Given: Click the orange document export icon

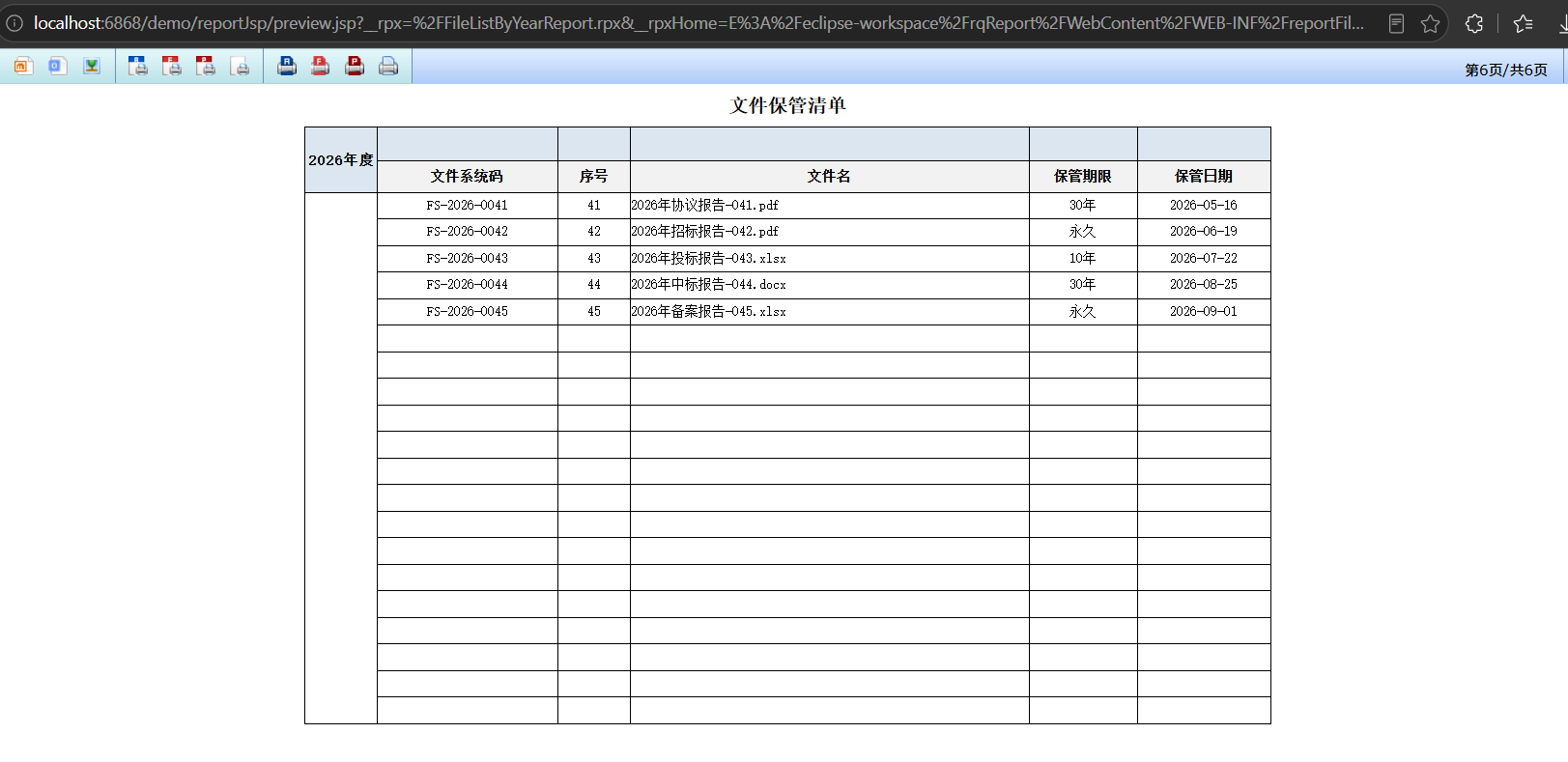Looking at the screenshot, I should click(24, 66).
